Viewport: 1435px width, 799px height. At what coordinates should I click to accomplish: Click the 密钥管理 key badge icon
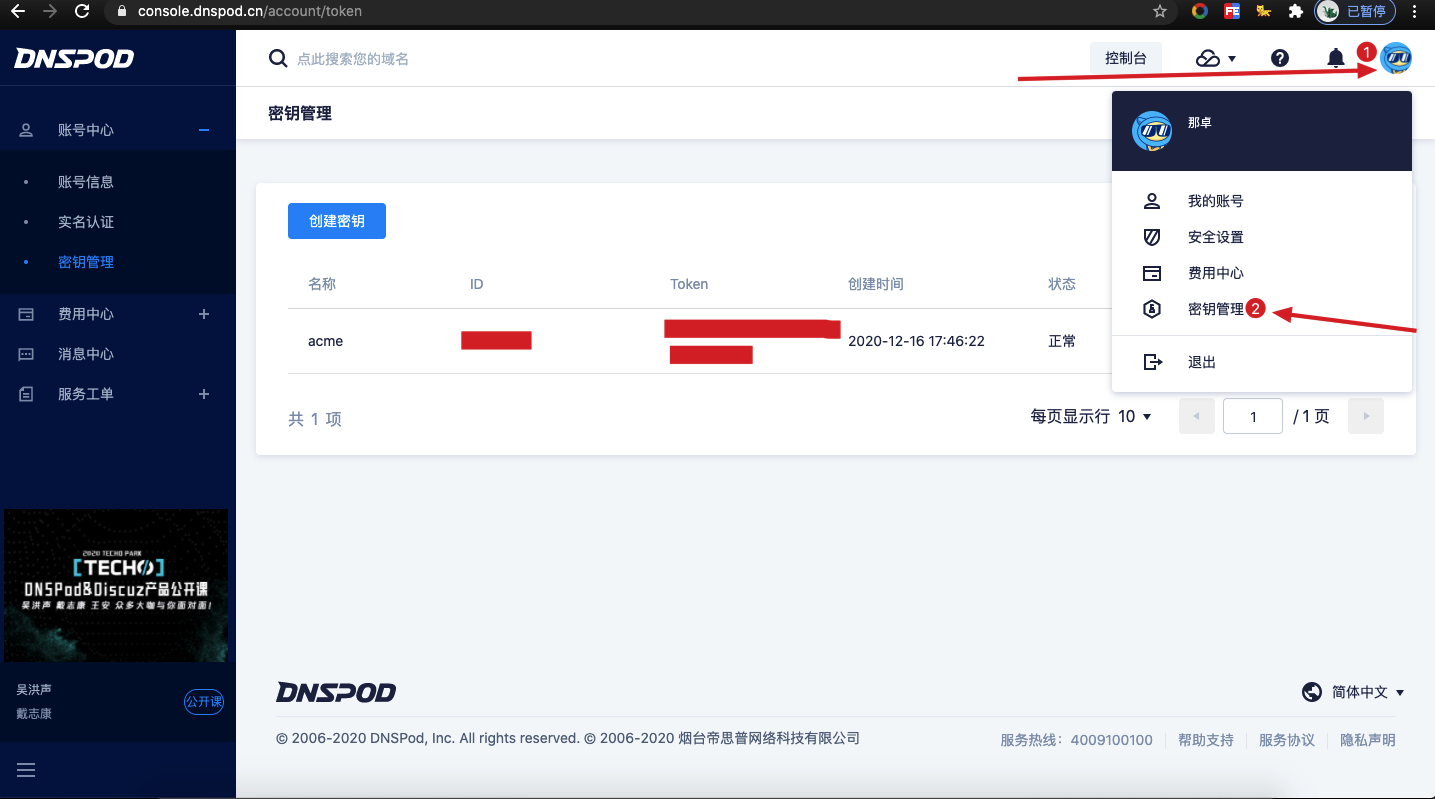[x=1152, y=309]
